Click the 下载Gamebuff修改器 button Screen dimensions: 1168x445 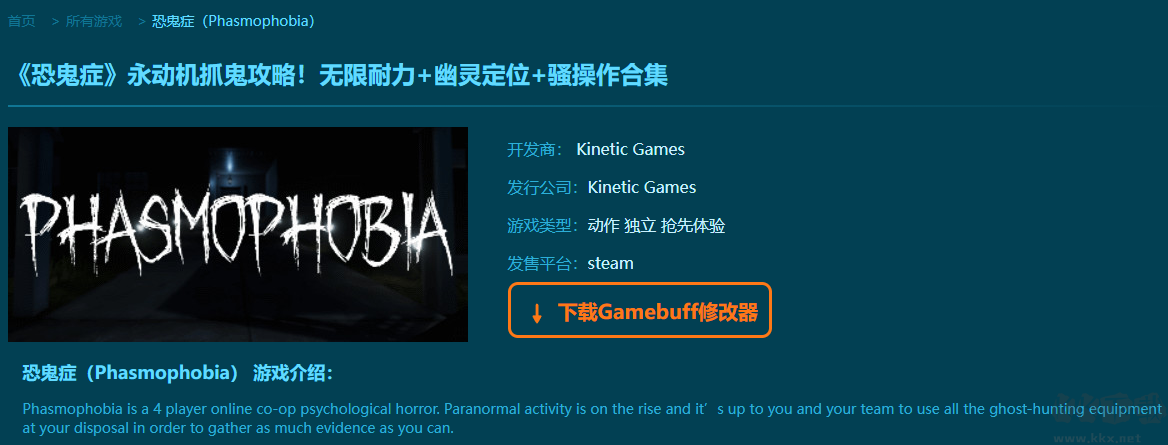(x=639, y=310)
